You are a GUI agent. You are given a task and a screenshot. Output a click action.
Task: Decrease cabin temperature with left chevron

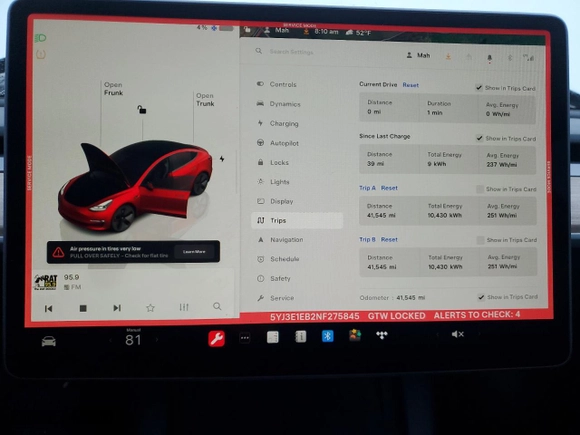pyautogui.click(x=110, y=340)
